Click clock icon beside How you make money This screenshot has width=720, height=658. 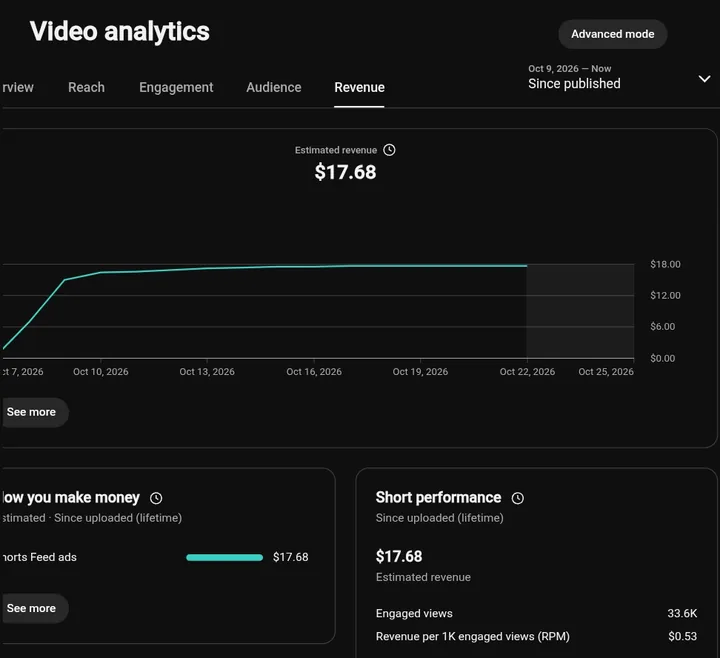tap(156, 498)
